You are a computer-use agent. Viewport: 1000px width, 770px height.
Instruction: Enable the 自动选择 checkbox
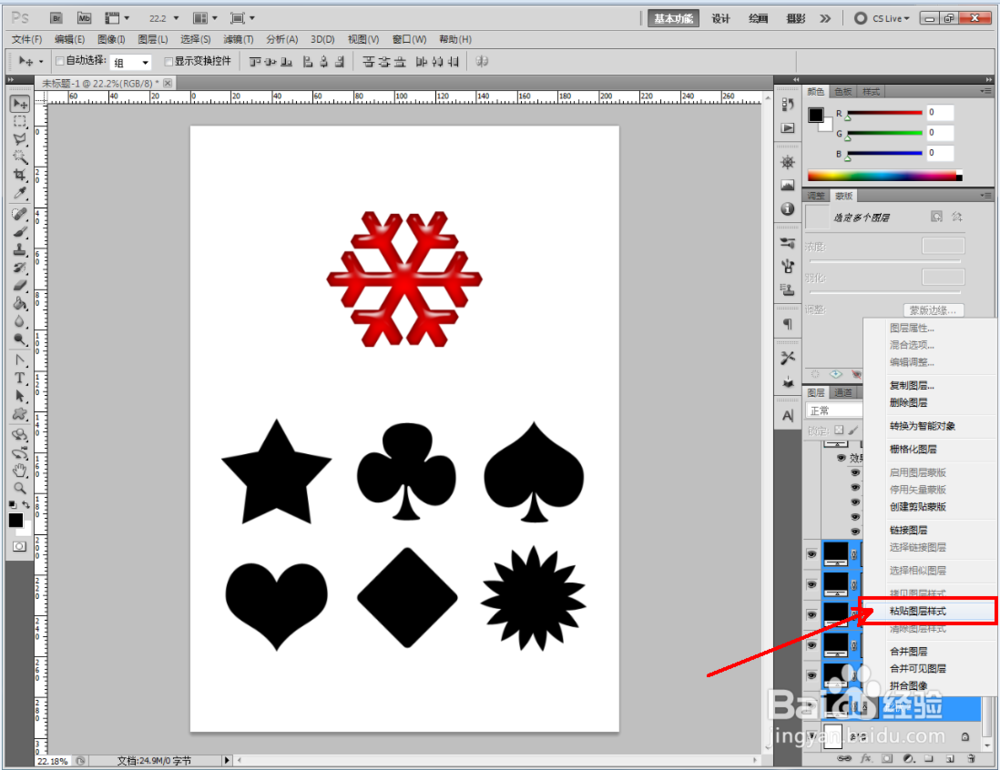tap(60, 61)
